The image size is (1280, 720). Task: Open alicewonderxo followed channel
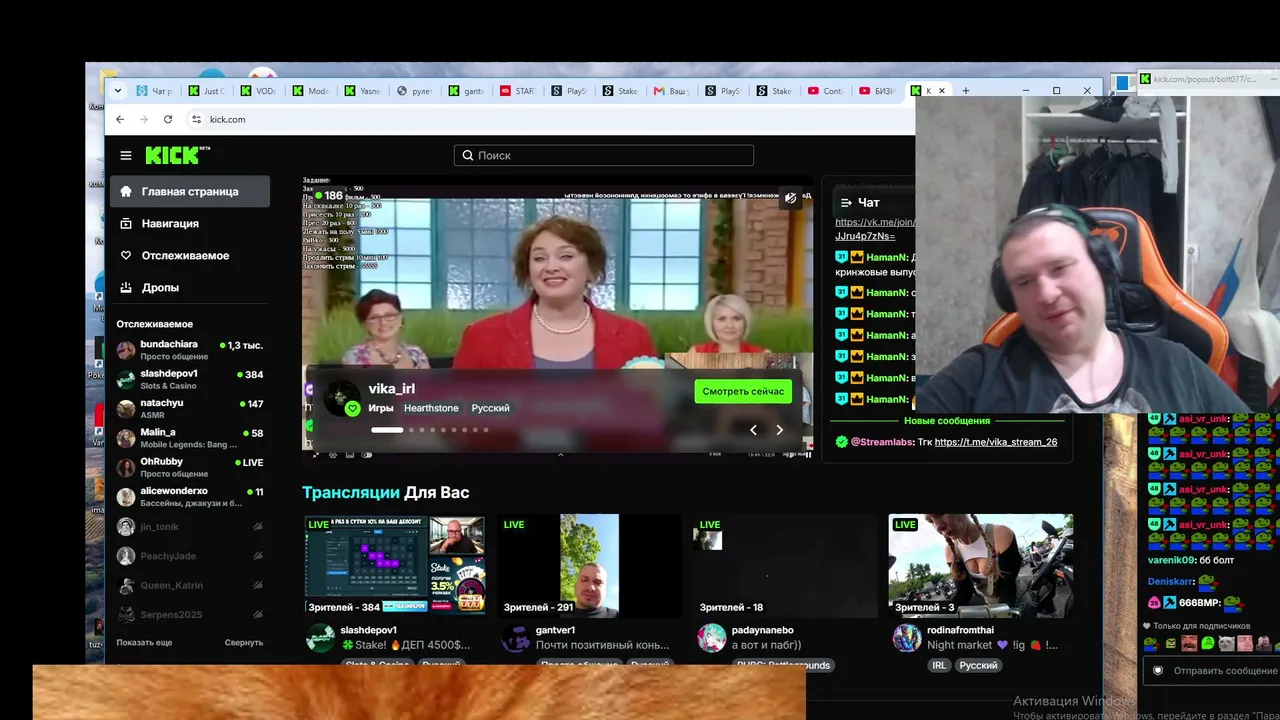coord(189,497)
